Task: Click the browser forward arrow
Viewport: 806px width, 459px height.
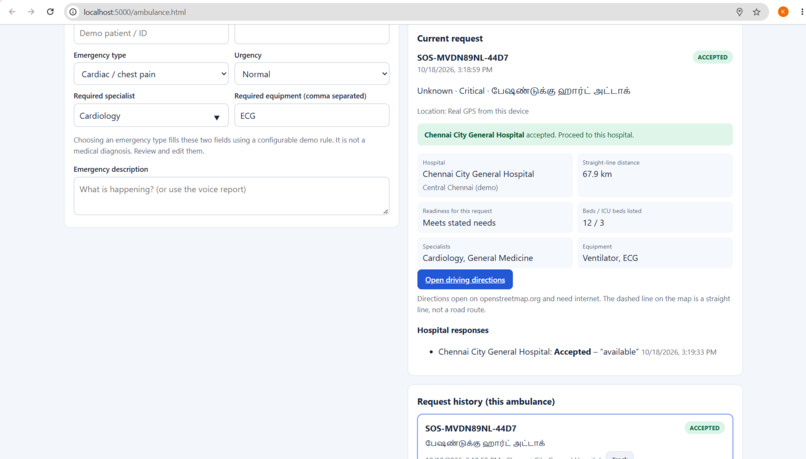Action: pyautogui.click(x=31, y=12)
